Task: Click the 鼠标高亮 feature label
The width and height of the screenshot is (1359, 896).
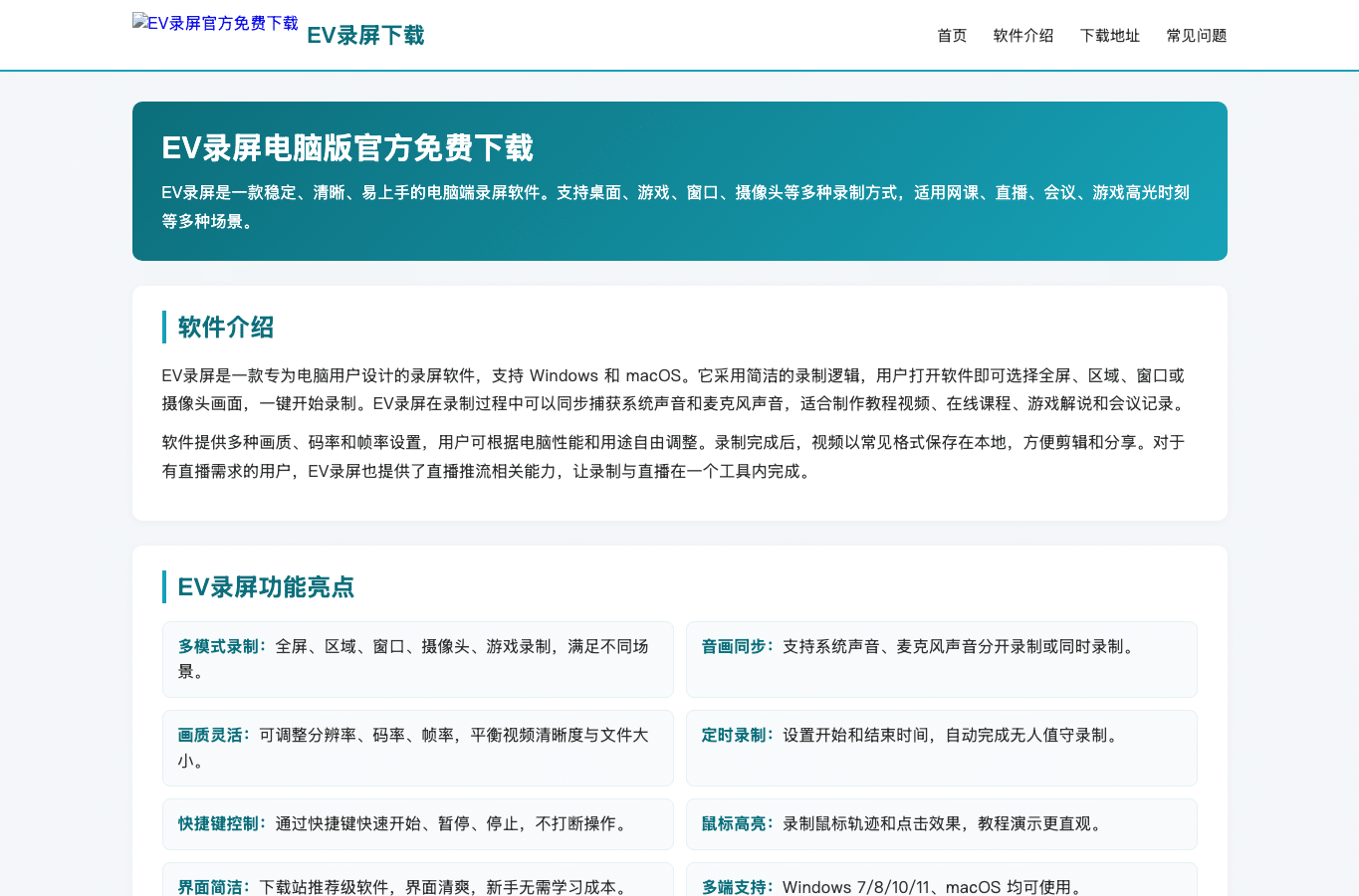Action: (x=738, y=824)
